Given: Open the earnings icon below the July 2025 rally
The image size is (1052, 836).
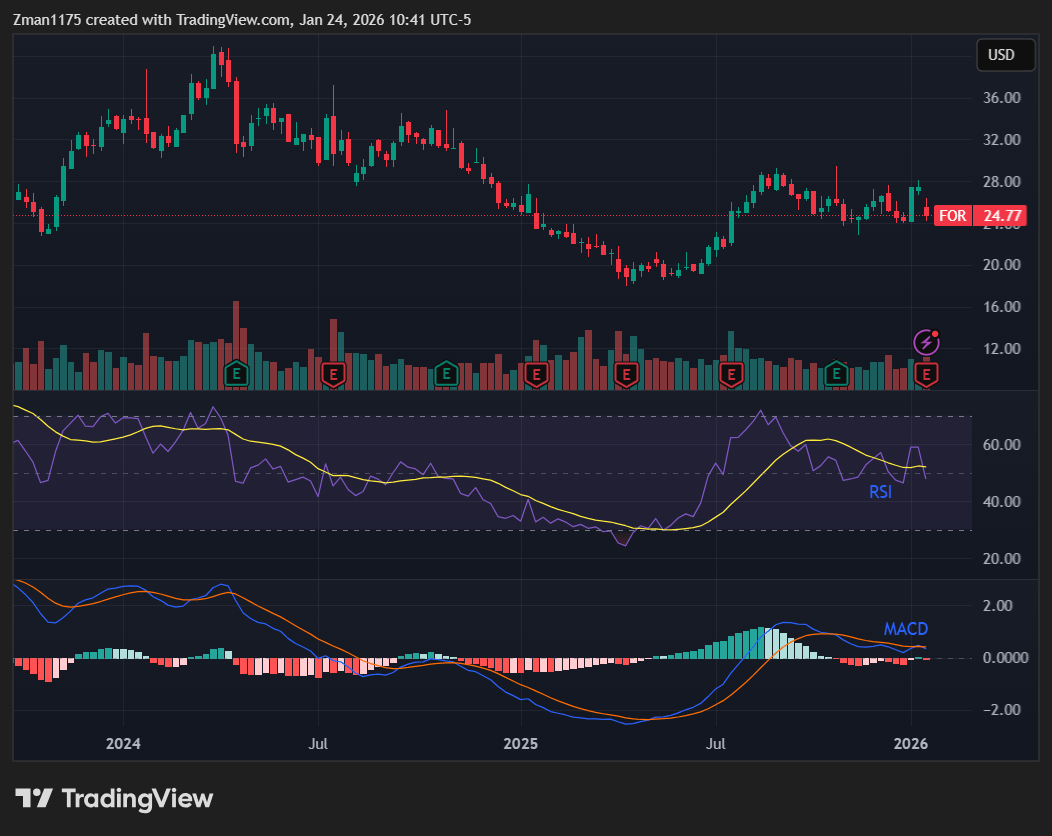Looking at the screenshot, I should (x=731, y=374).
